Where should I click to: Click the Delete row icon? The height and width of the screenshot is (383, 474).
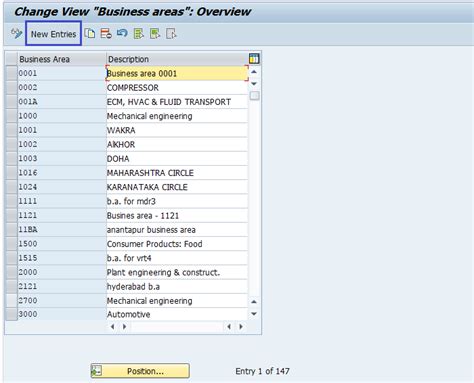[106, 33]
